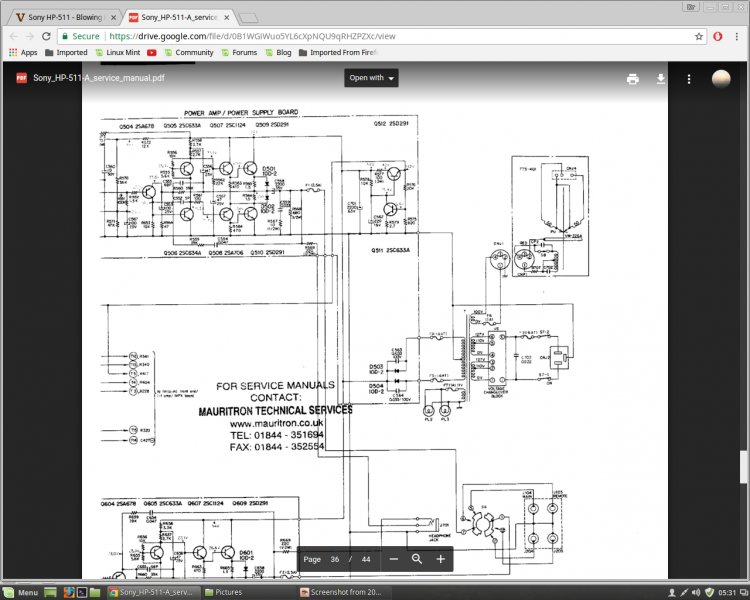750x600 pixels.
Task: Print the PDF with the printer icon
Action: click(x=632, y=79)
